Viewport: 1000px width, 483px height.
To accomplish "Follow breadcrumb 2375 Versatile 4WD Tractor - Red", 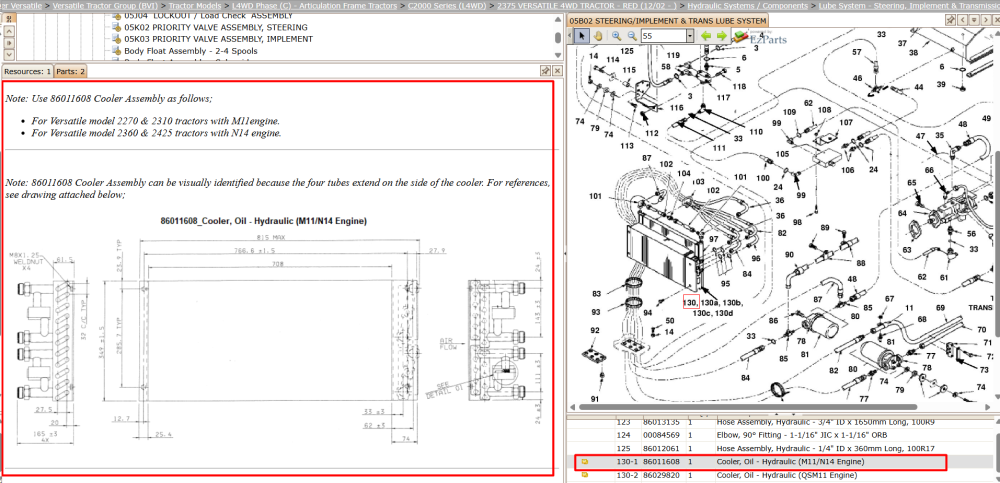I will coord(587,5).
